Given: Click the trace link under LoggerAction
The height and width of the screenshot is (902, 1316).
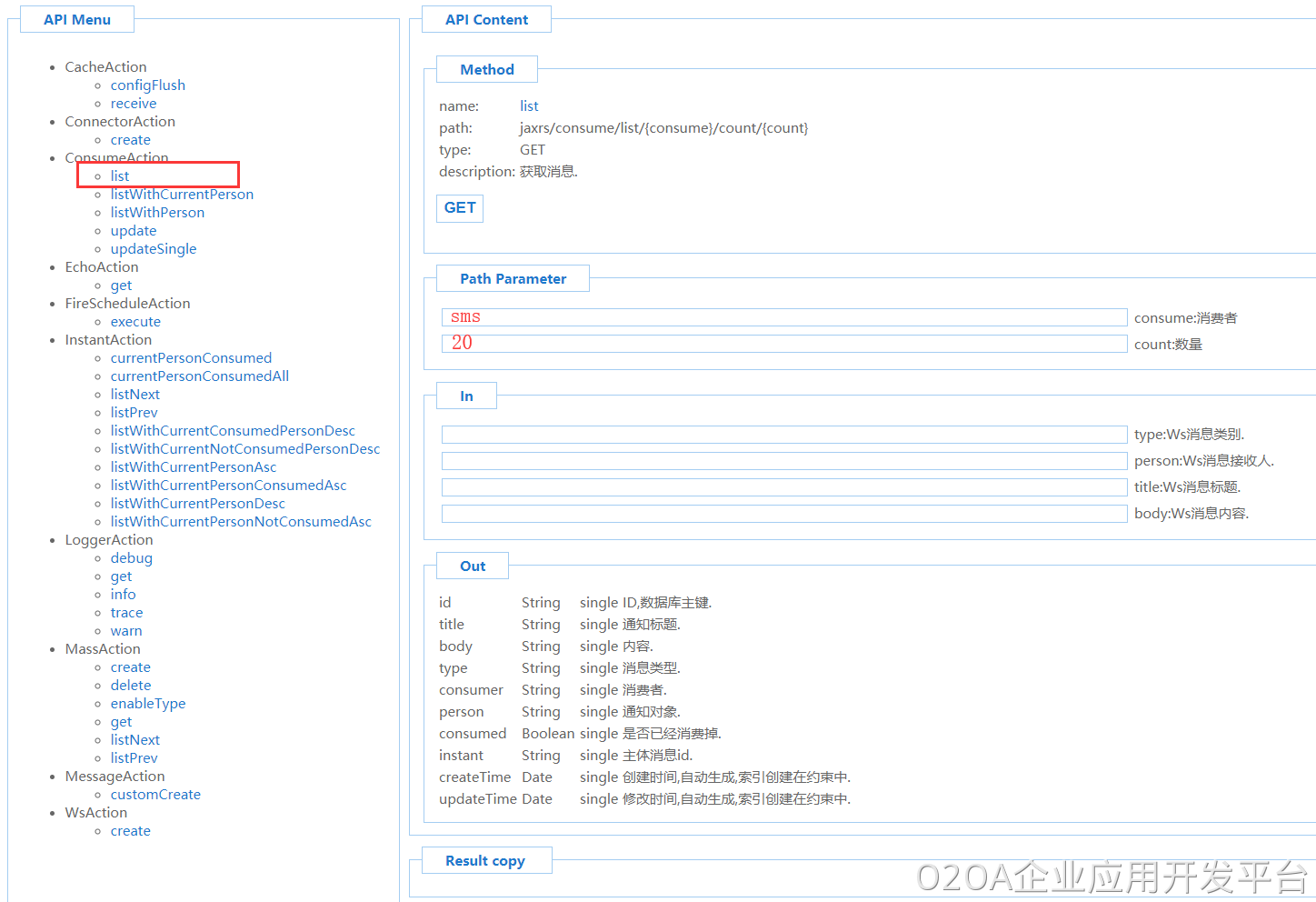Looking at the screenshot, I should coord(126,613).
